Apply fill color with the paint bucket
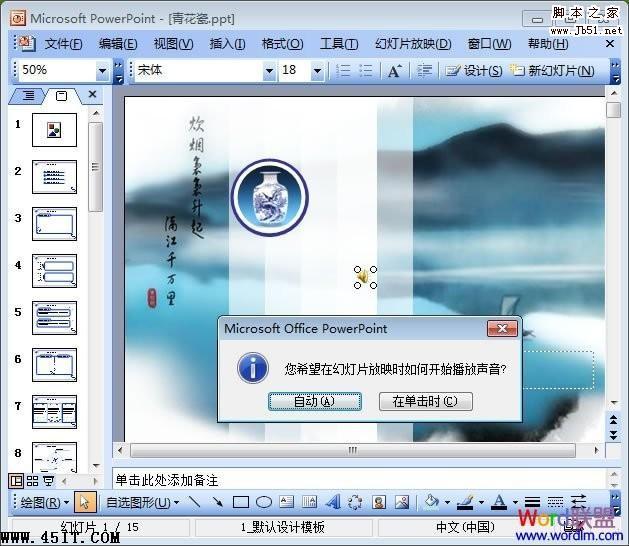629x546 pixels. point(431,502)
